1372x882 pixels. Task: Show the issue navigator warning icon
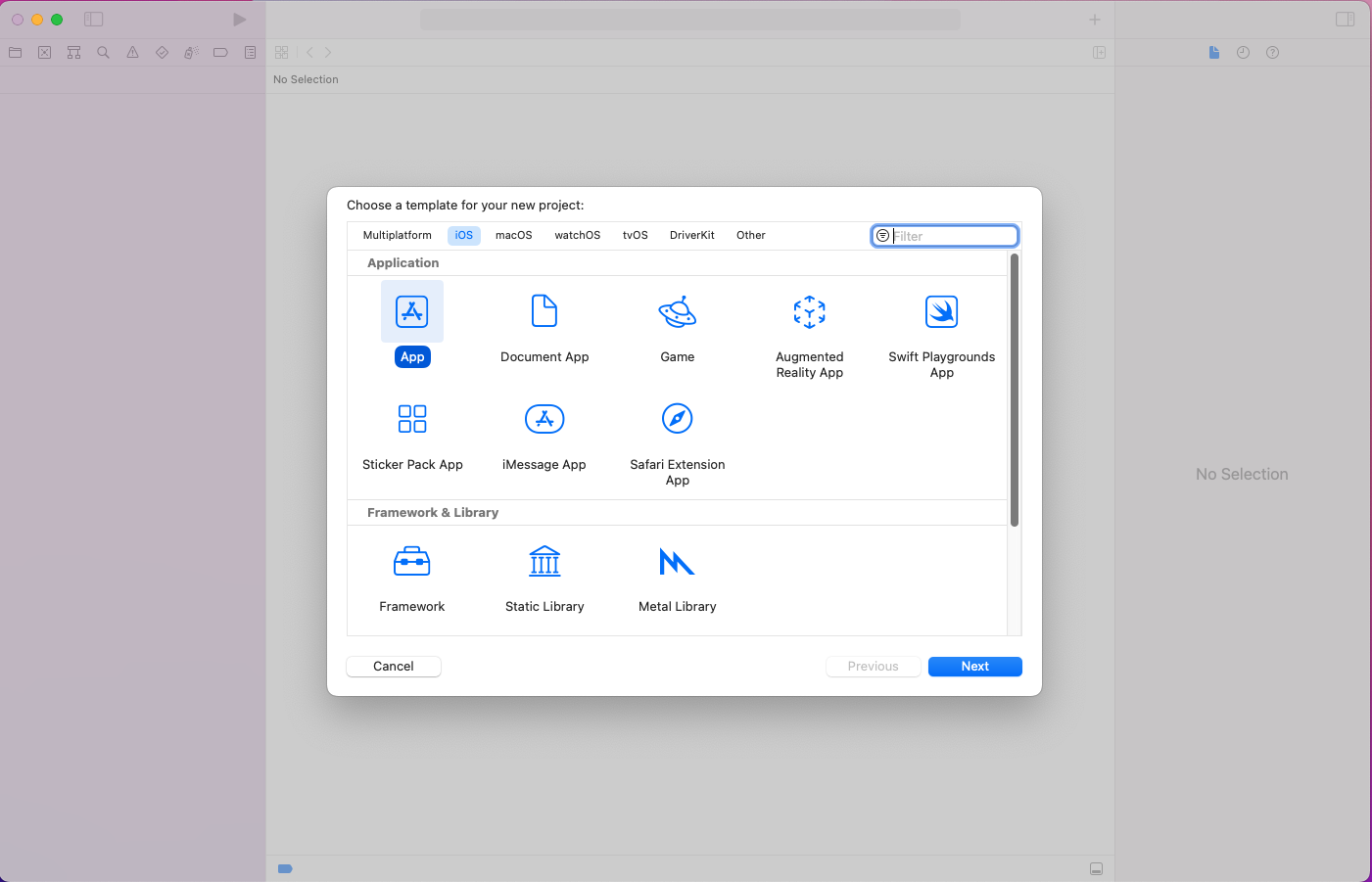[133, 53]
